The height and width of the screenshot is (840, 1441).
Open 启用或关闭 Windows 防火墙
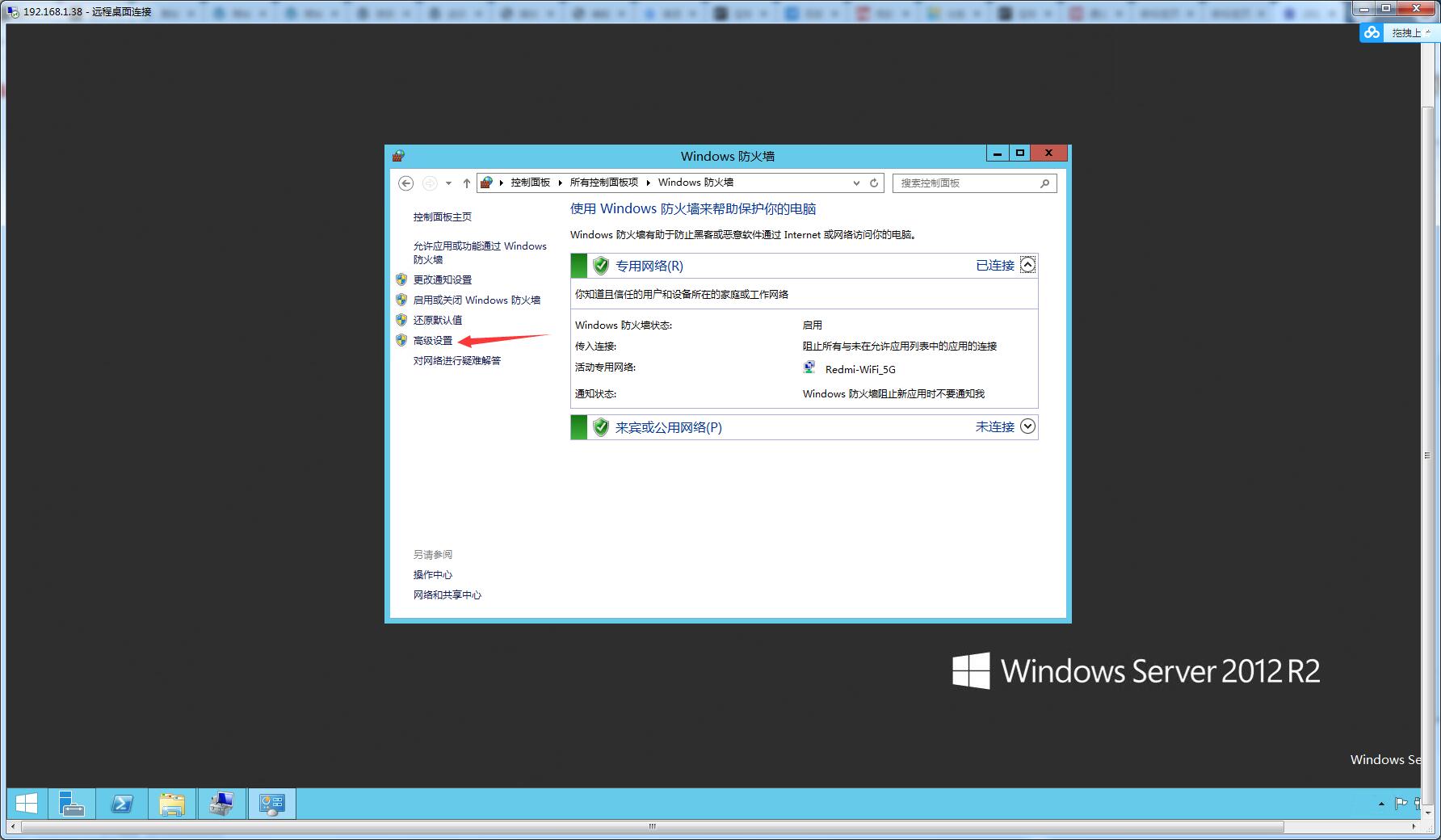point(477,300)
